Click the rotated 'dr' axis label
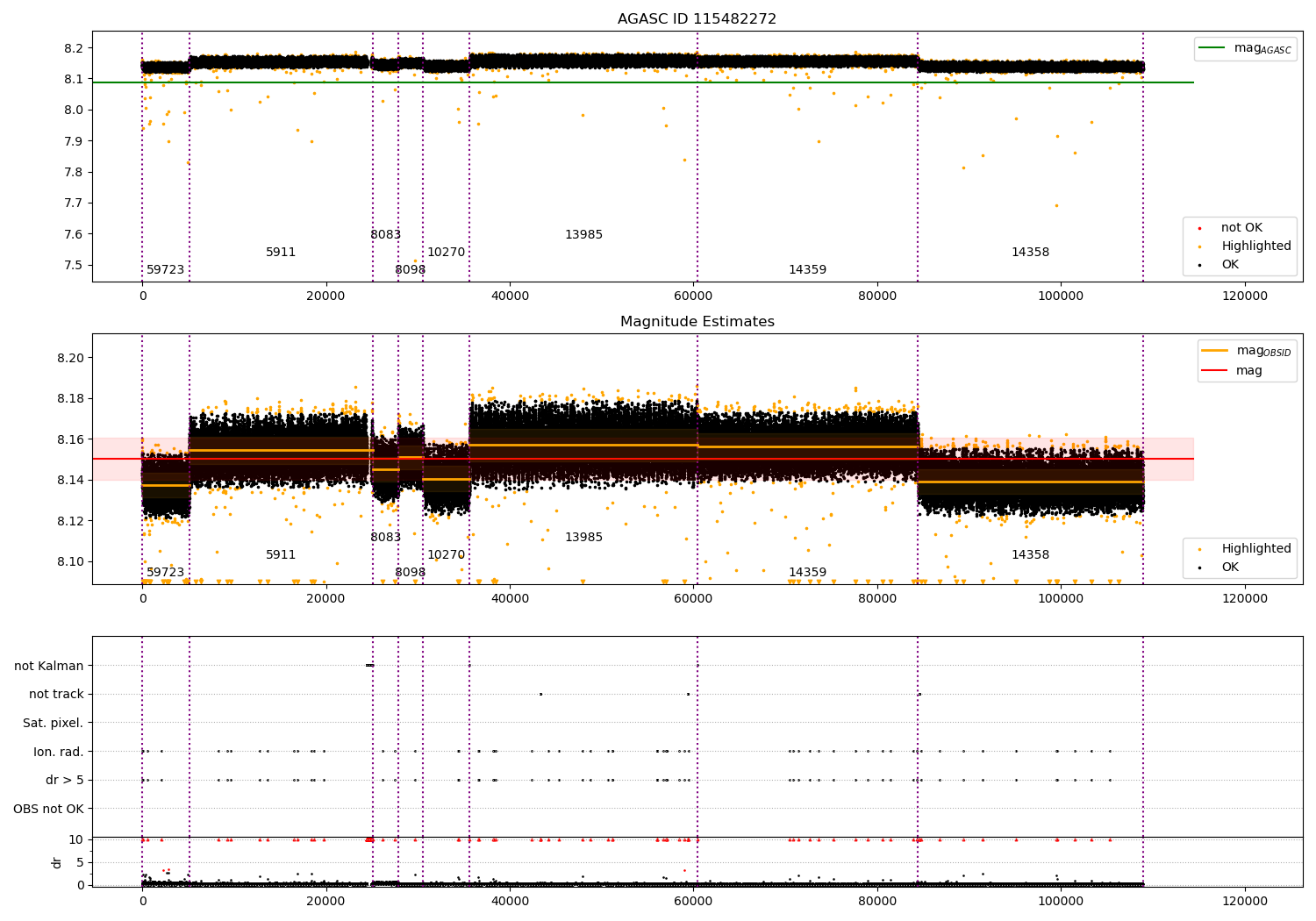 57,862
